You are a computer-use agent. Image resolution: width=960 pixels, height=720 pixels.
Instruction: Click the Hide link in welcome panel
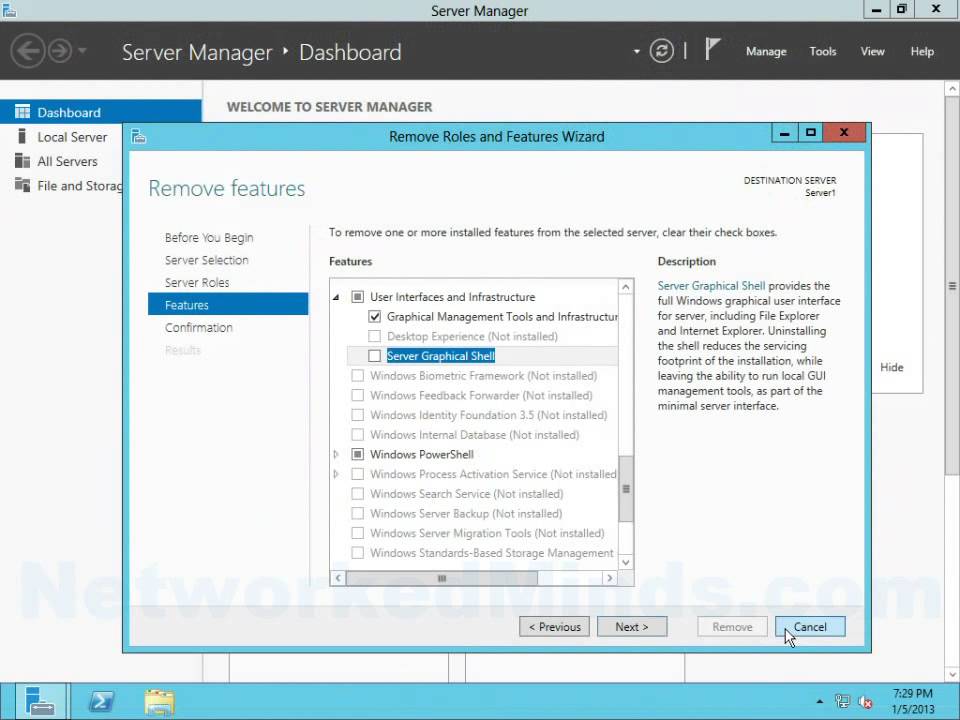(x=891, y=367)
